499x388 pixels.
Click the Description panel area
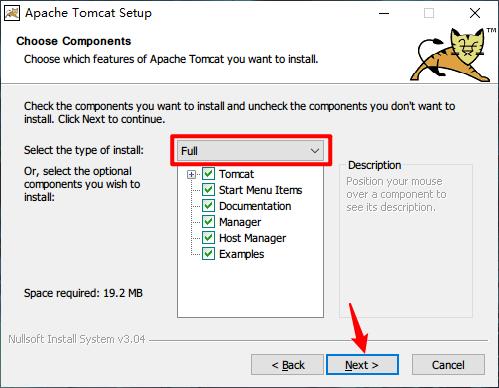point(406,240)
